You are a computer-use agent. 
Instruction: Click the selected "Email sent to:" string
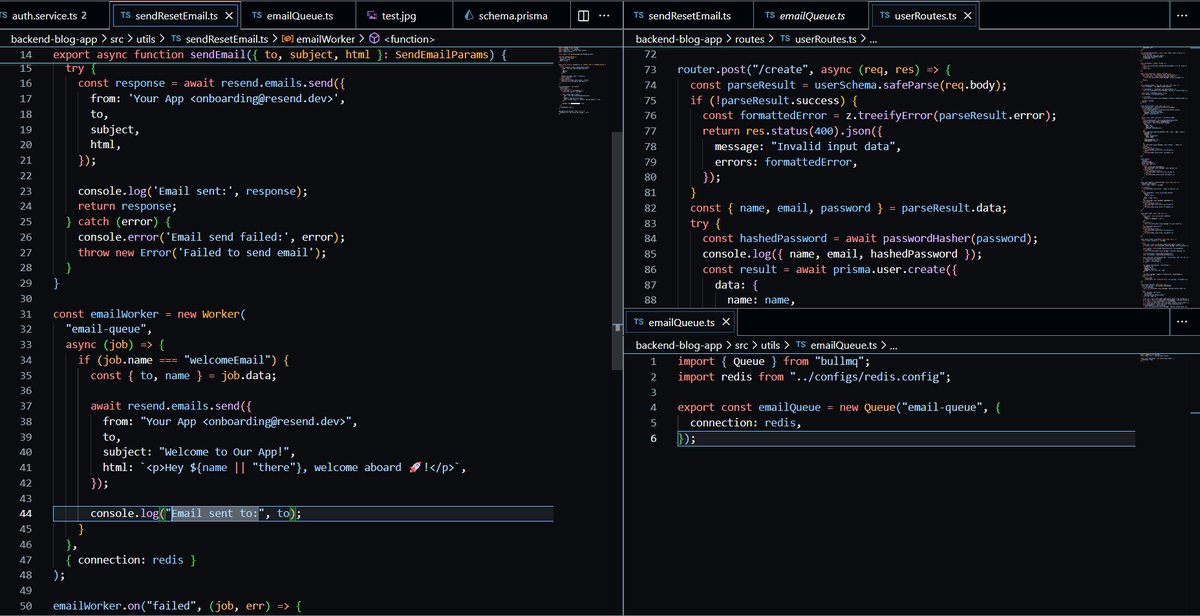pos(216,513)
